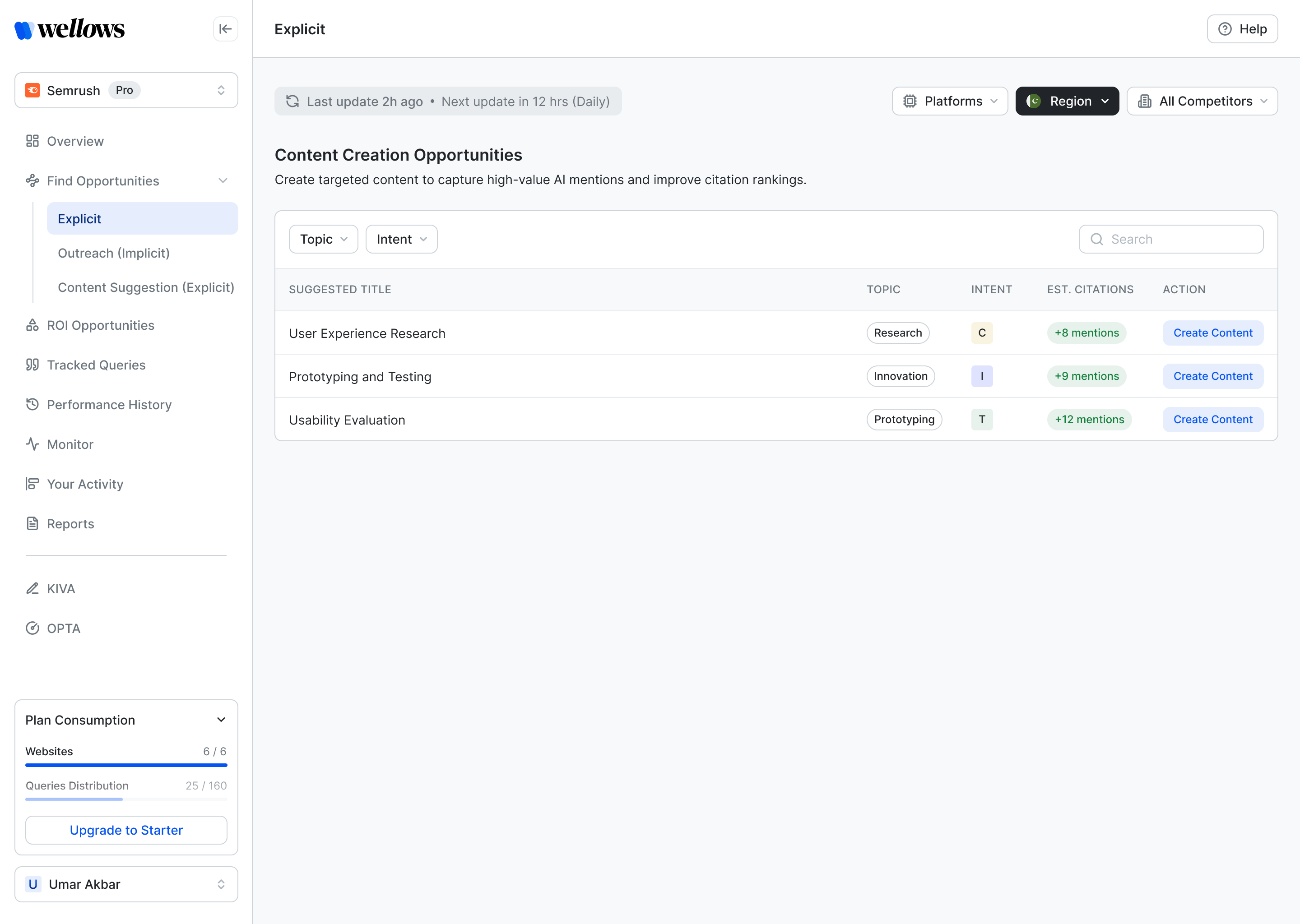Viewport: 1300px width, 924px height.
Task: Click the ROI Opportunities icon
Action: (x=32, y=325)
